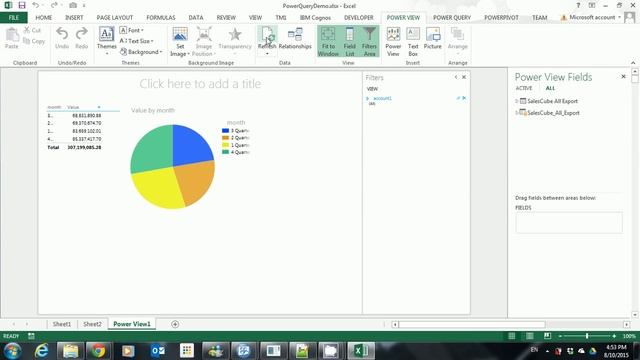
Task: Open the Windows Start menu
Action: (x=12, y=351)
